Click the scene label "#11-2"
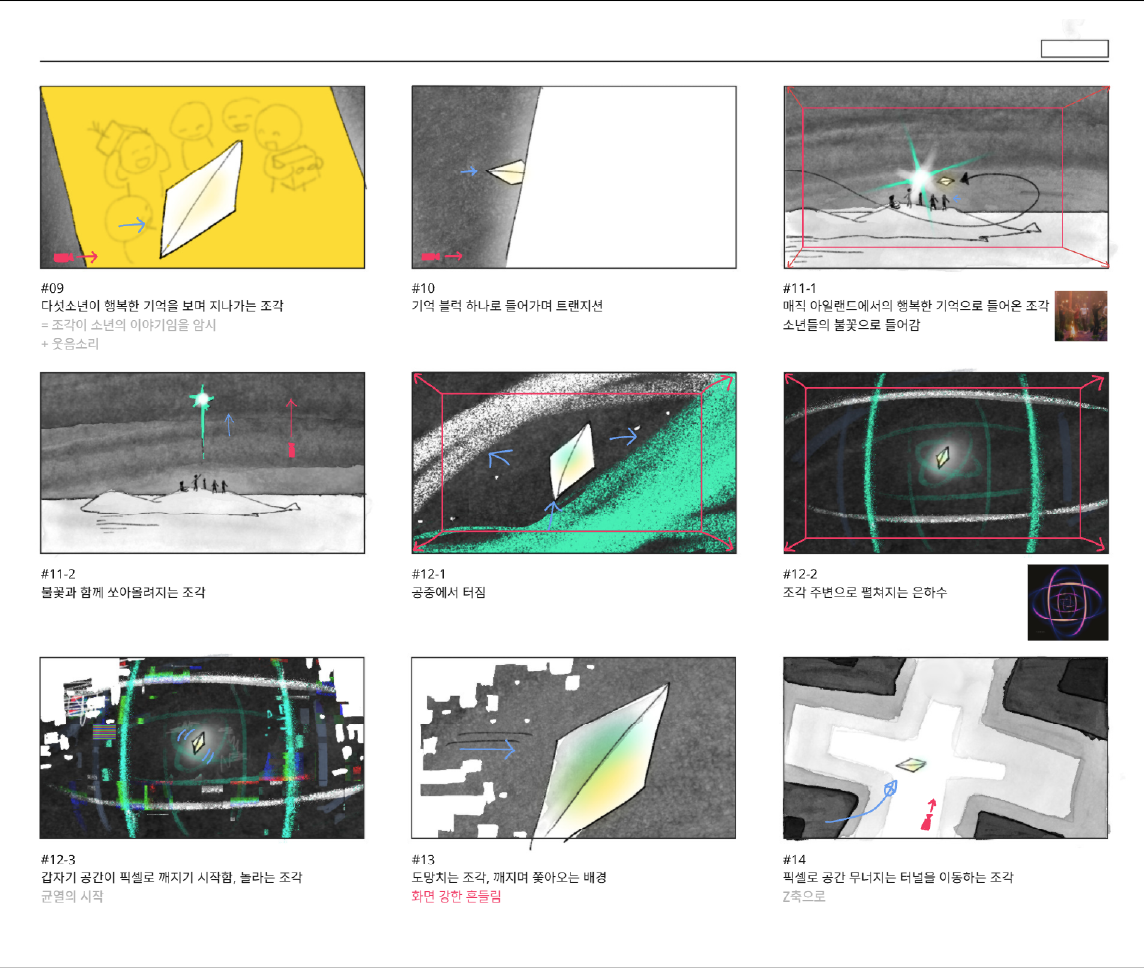Viewport: 1144px width, 968px height. [58, 574]
